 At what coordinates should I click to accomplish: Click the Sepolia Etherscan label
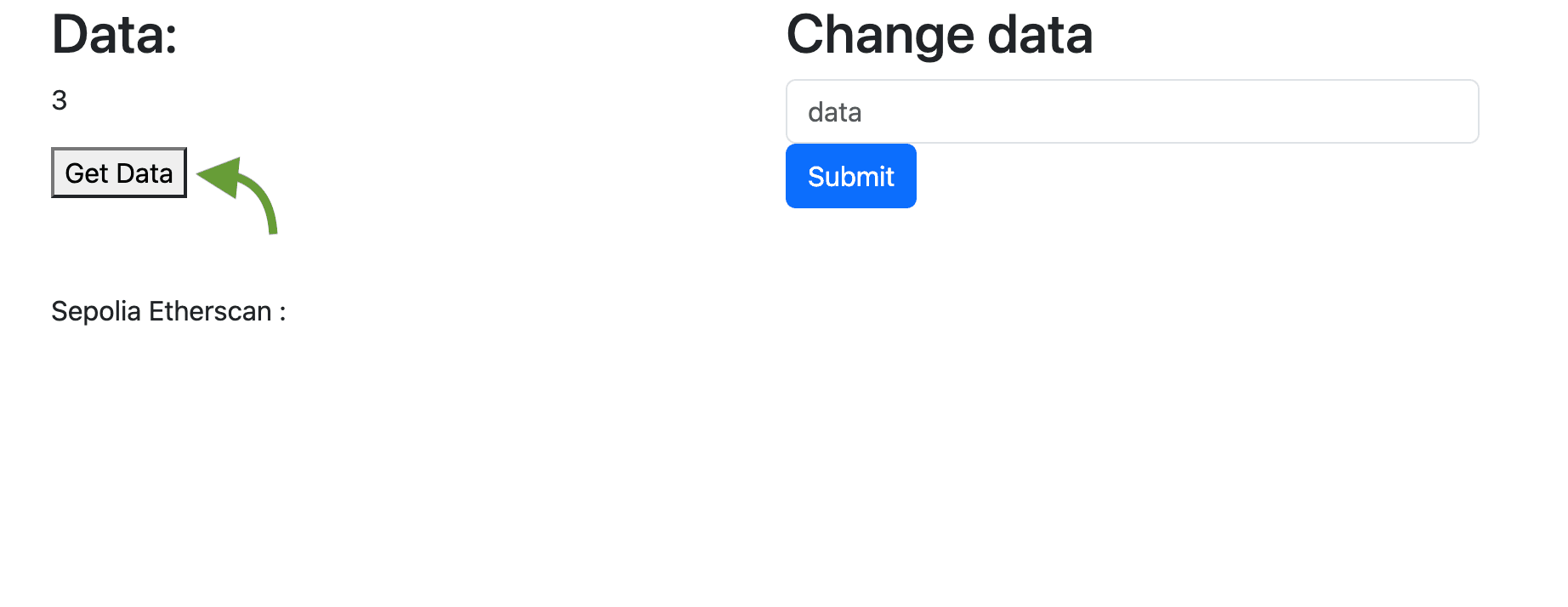[x=167, y=311]
